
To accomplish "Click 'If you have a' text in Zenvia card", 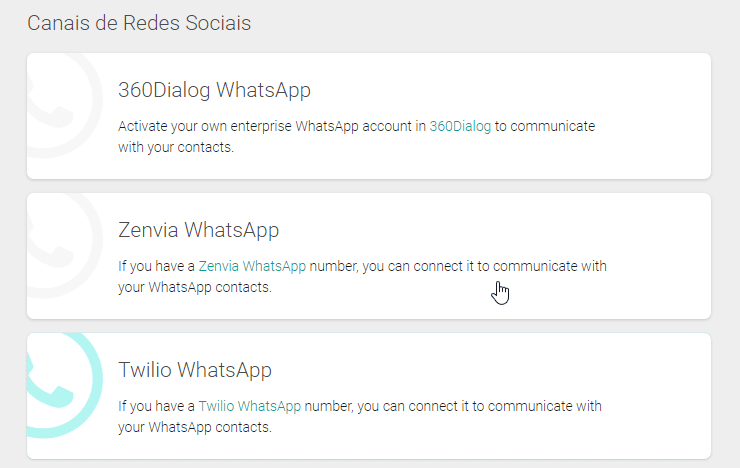I will pos(156,267).
